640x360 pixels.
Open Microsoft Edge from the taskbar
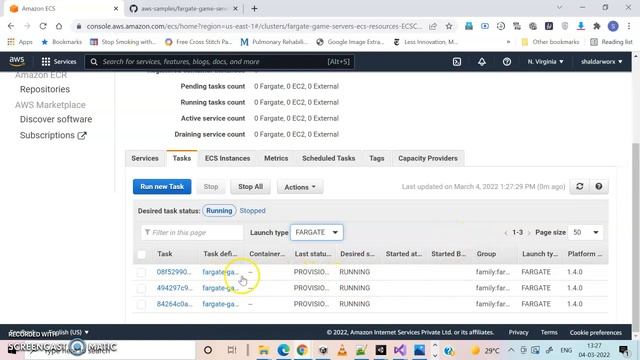[283, 350]
